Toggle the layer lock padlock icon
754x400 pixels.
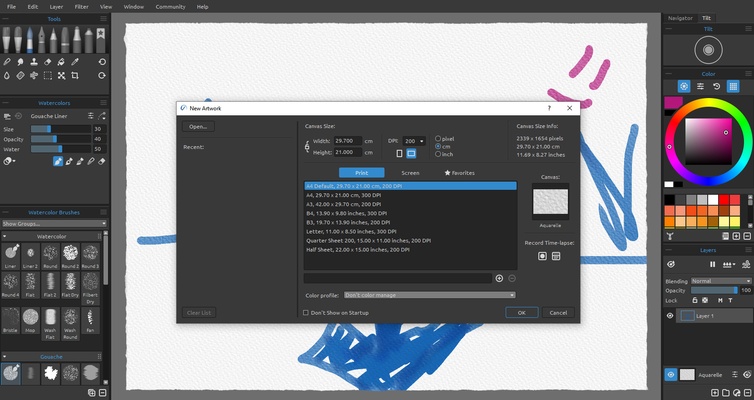[694, 300]
